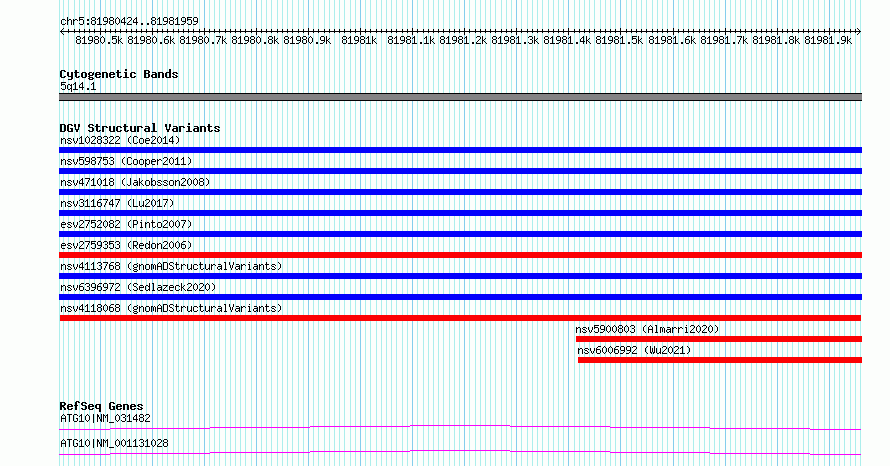Click the 81981.7k ruler tick label
This screenshot has height=466, width=890.
[x=724, y=40]
